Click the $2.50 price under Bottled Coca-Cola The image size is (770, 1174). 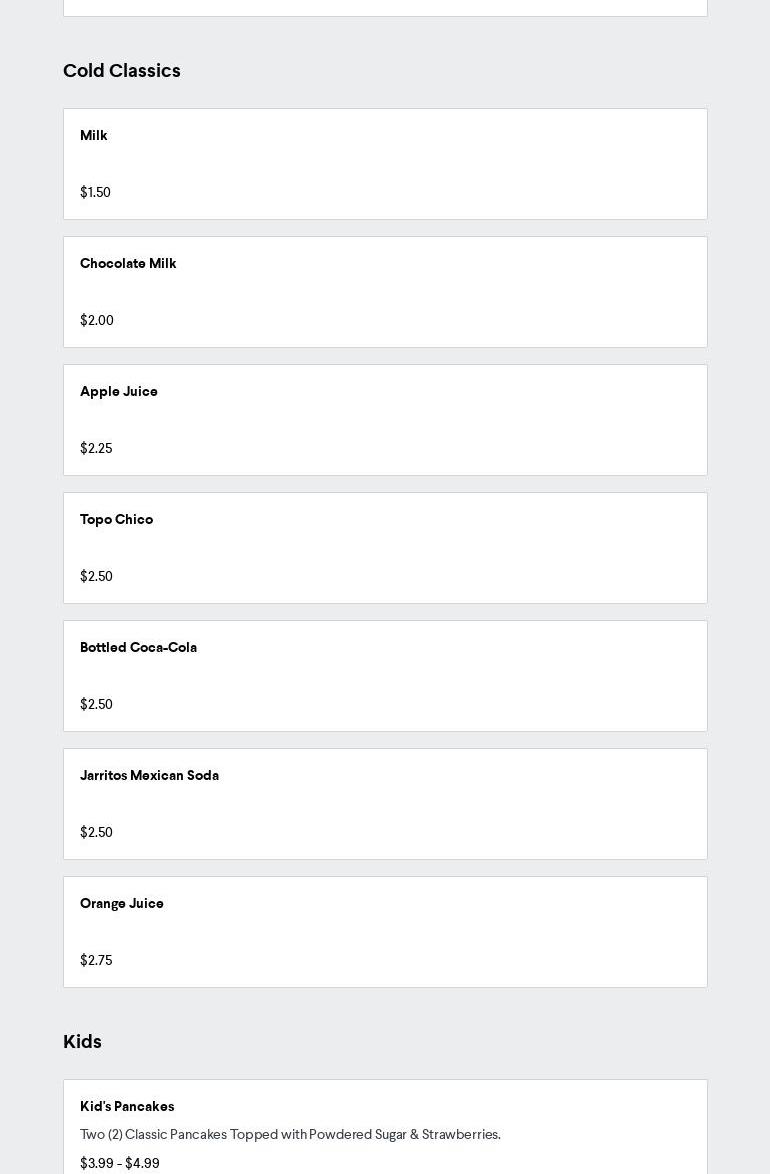pos(96,705)
